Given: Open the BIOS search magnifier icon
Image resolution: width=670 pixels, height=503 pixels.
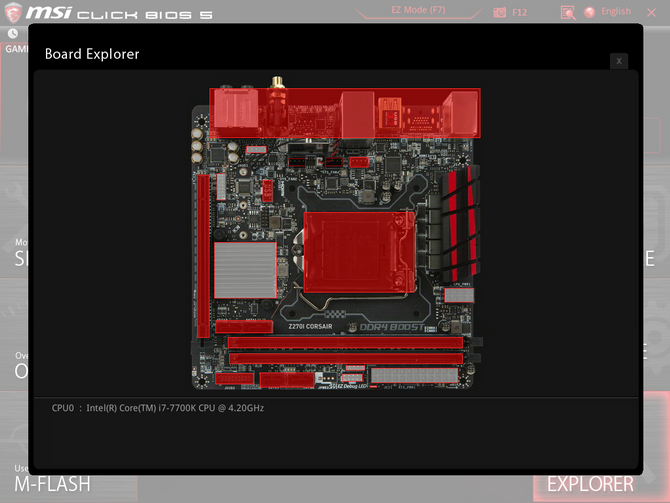Looking at the screenshot, I should (x=567, y=13).
